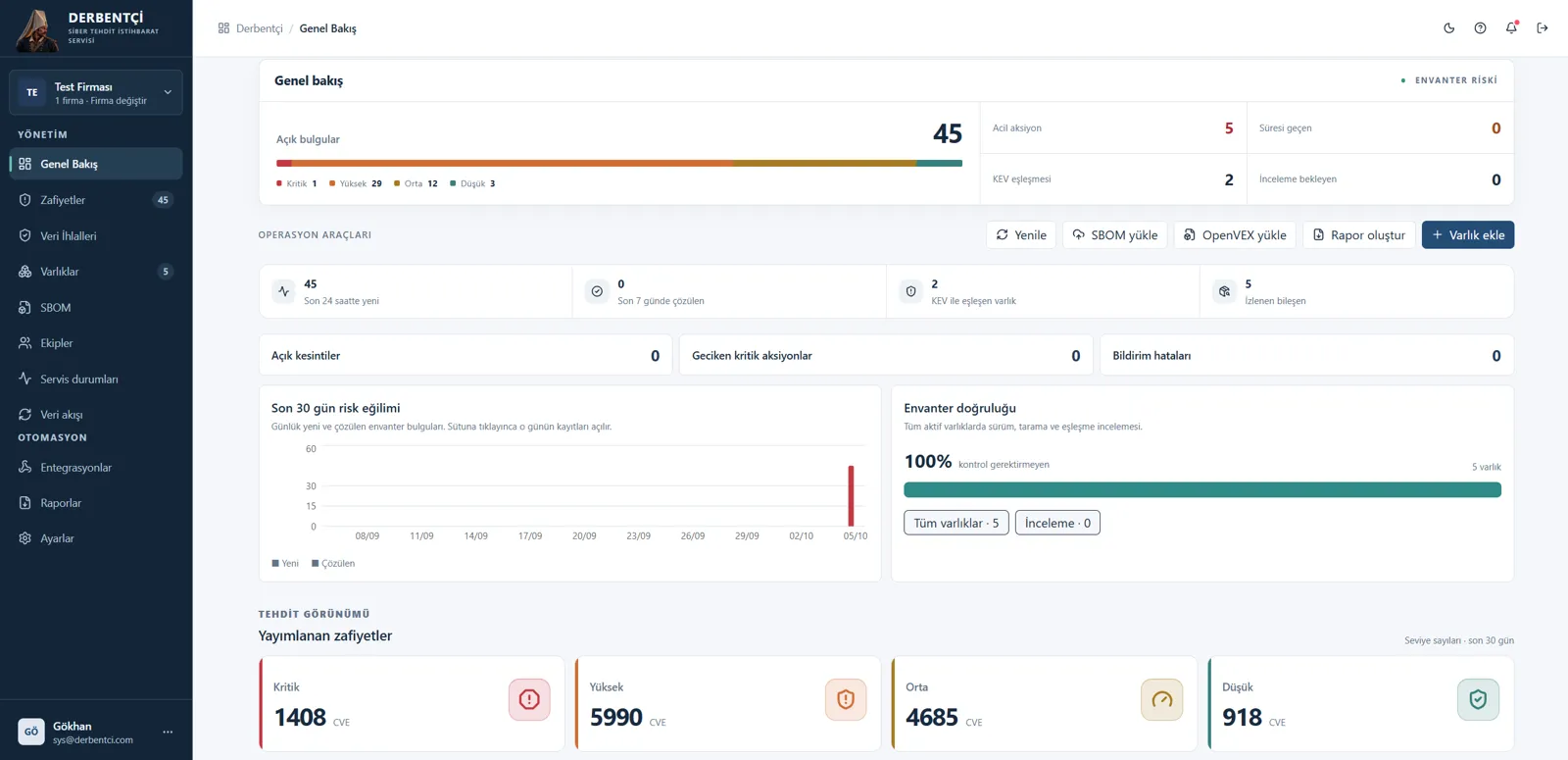Open the user options three-dot menu
Image resolution: width=1568 pixels, height=760 pixels.
tap(168, 732)
